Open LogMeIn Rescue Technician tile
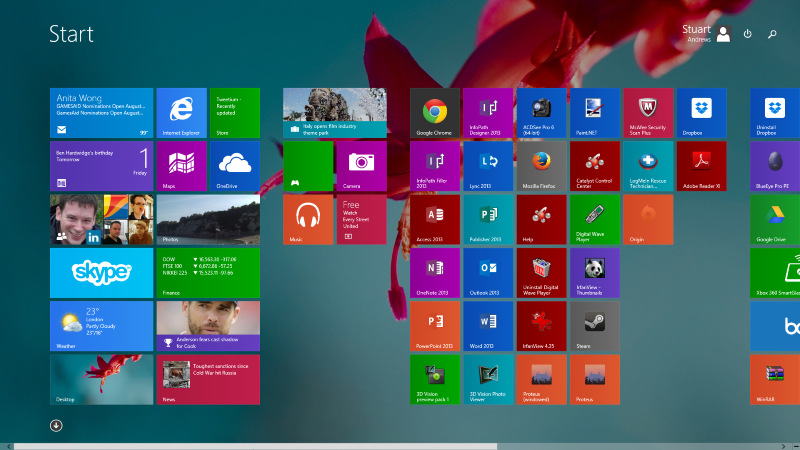The image size is (800, 450). 648,166
